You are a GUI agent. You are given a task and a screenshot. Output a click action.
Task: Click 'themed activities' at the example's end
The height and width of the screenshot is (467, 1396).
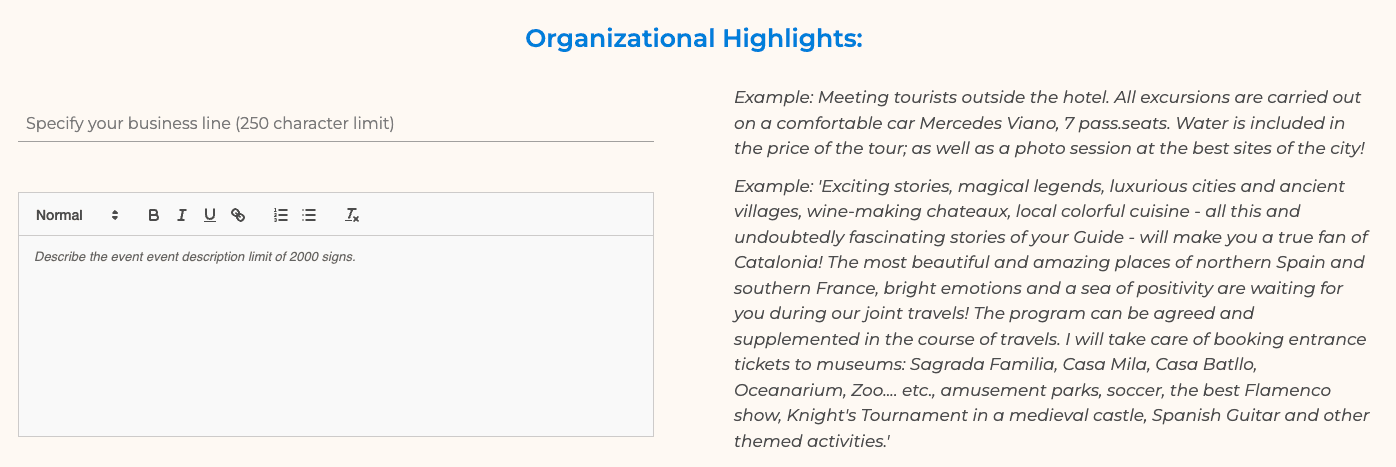[x=810, y=441]
